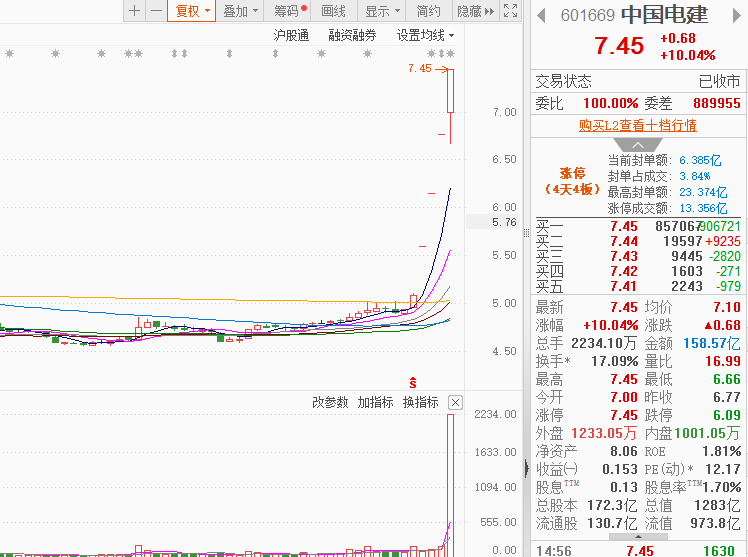Viewport: 748px width, 557px height.
Task: Collapse the 涨停 details panel
Action: point(638,145)
